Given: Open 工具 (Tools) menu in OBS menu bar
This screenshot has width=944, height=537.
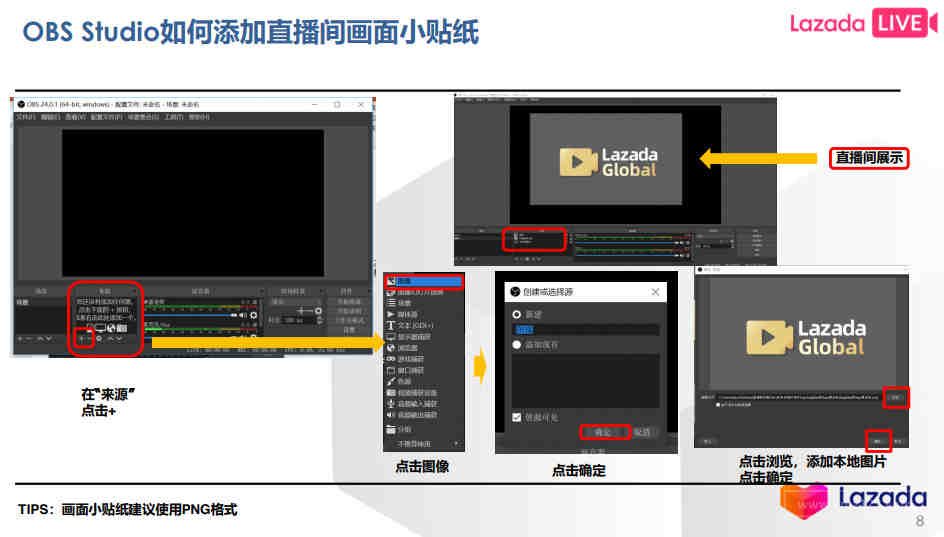Looking at the screenshot, I should 173,117.
